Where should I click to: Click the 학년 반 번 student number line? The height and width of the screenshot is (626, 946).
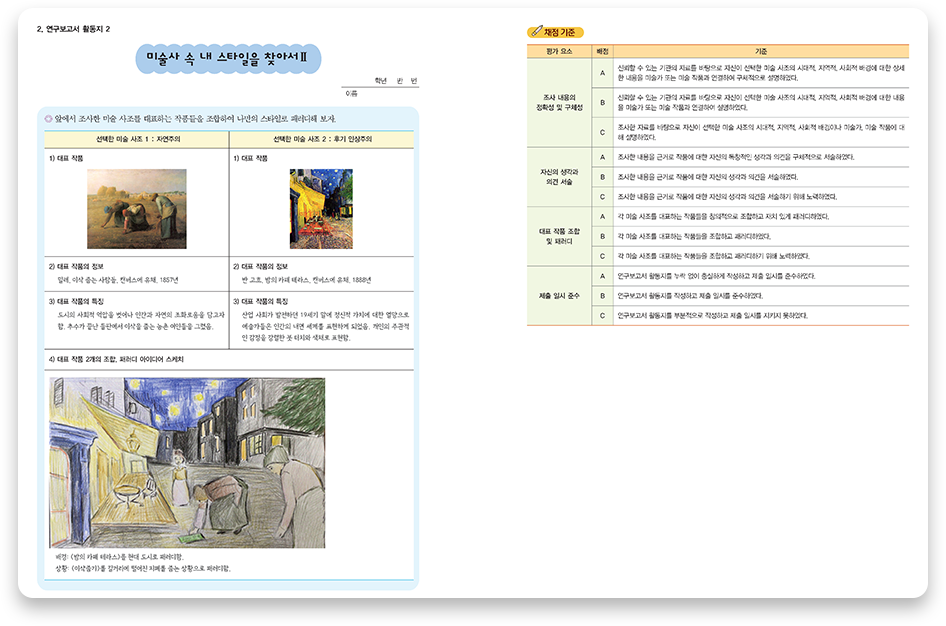395,81
